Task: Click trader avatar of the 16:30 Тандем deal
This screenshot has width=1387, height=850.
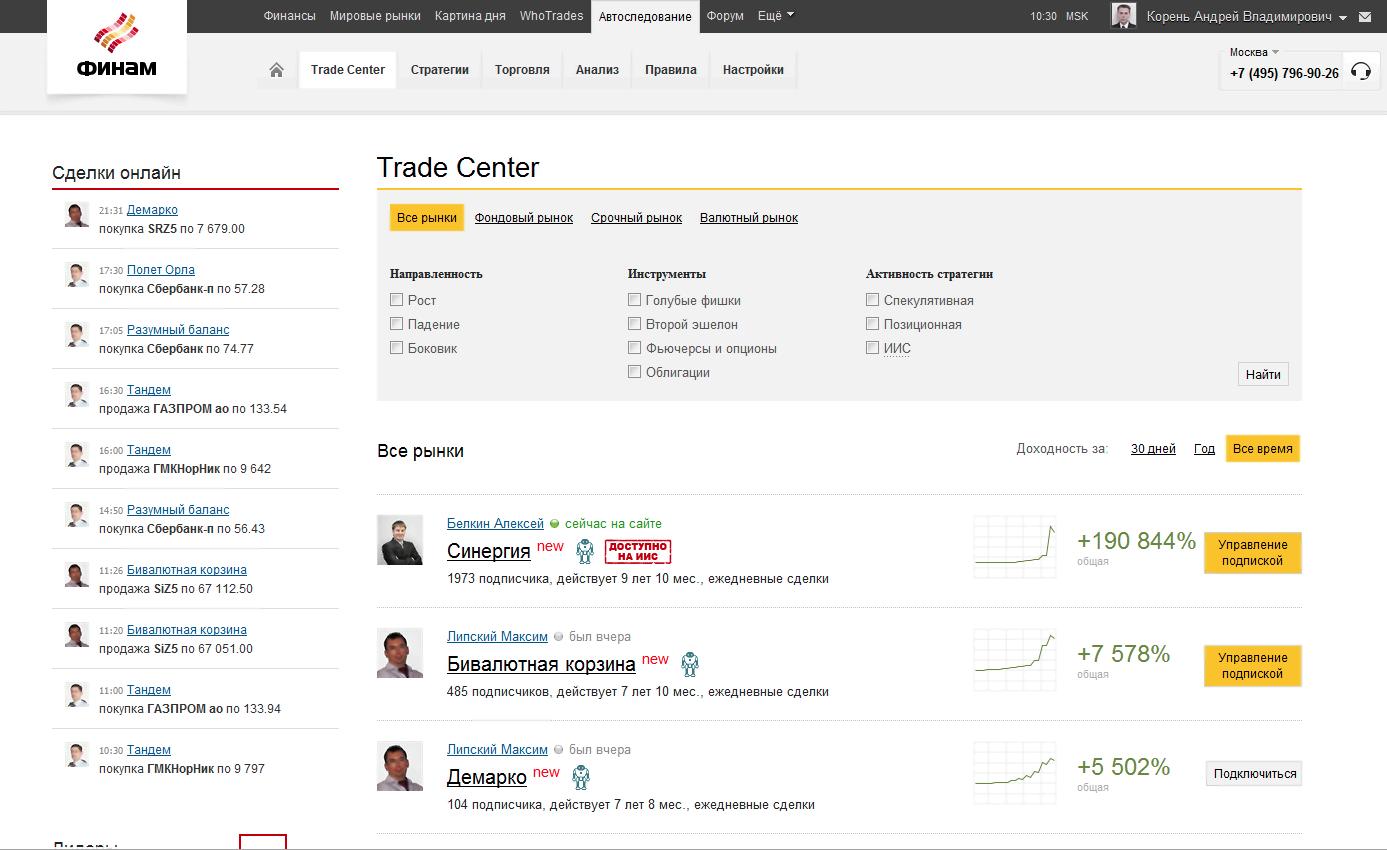Action: click(77, 395)
